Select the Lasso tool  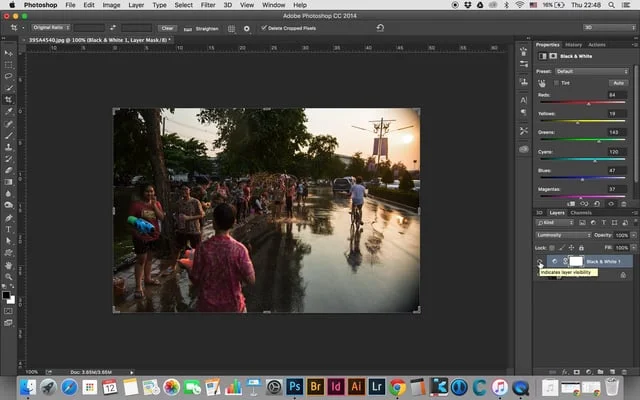9,76
